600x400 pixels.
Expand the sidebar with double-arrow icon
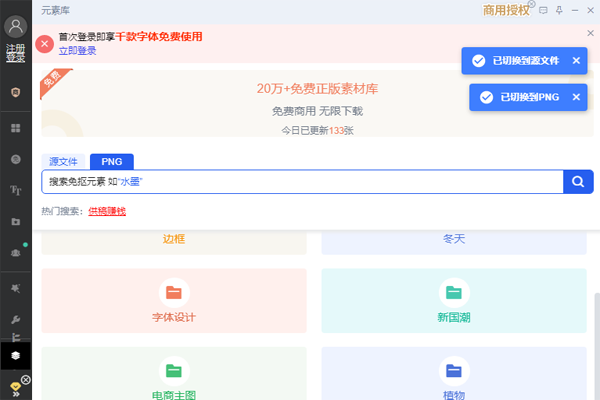(15, 392)
